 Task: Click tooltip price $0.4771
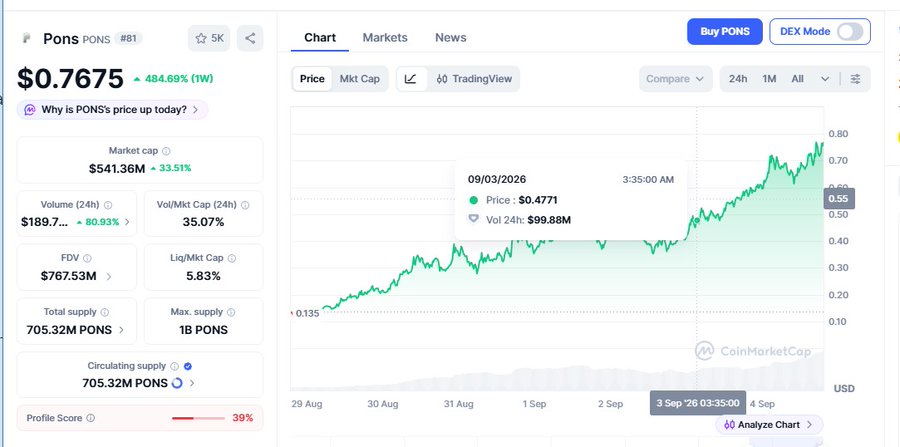point(538,200)
